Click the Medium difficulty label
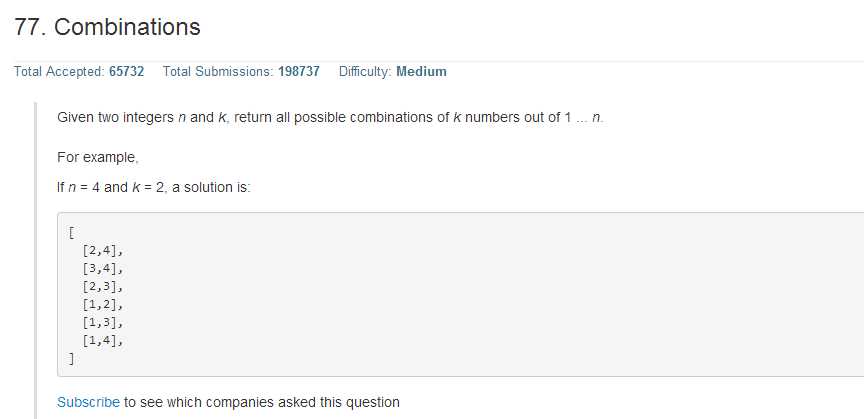The width and height of the screenshot is (864, 419). point(422,72)
